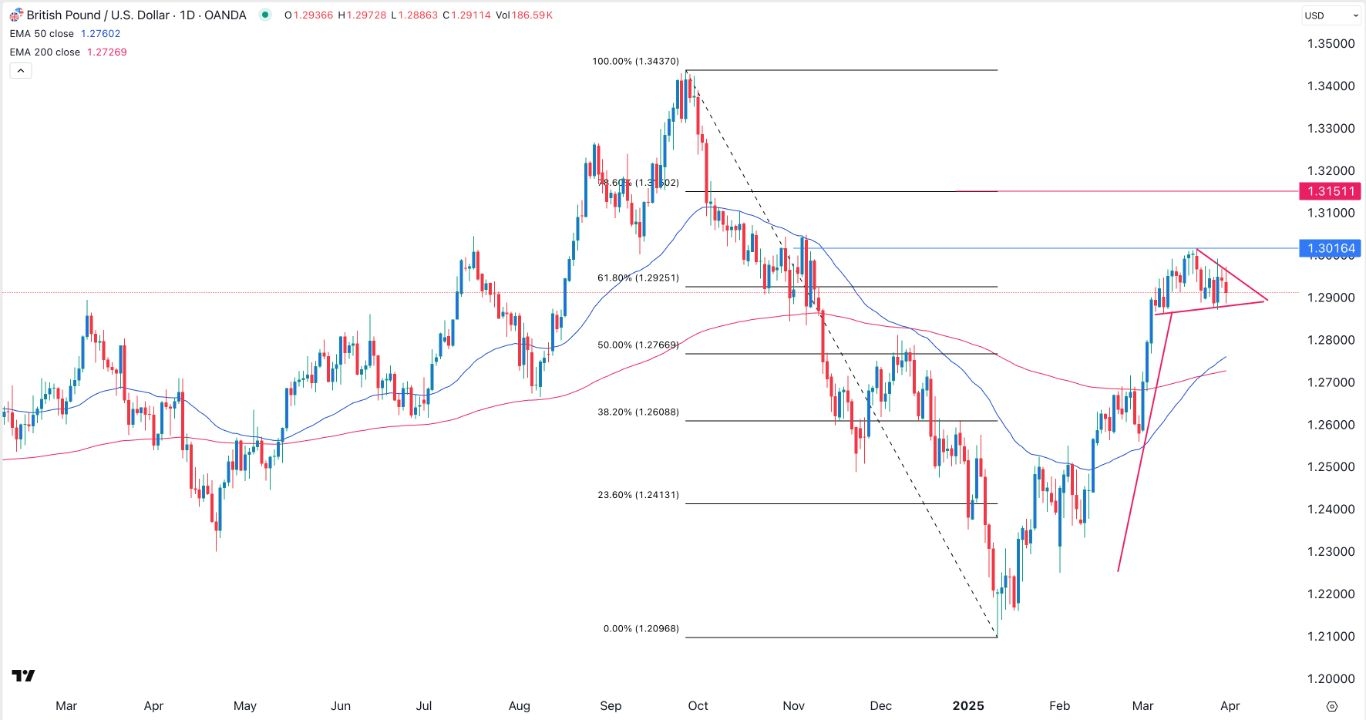
Task: Open chart settings gear icon
Action: point(1332,706)
